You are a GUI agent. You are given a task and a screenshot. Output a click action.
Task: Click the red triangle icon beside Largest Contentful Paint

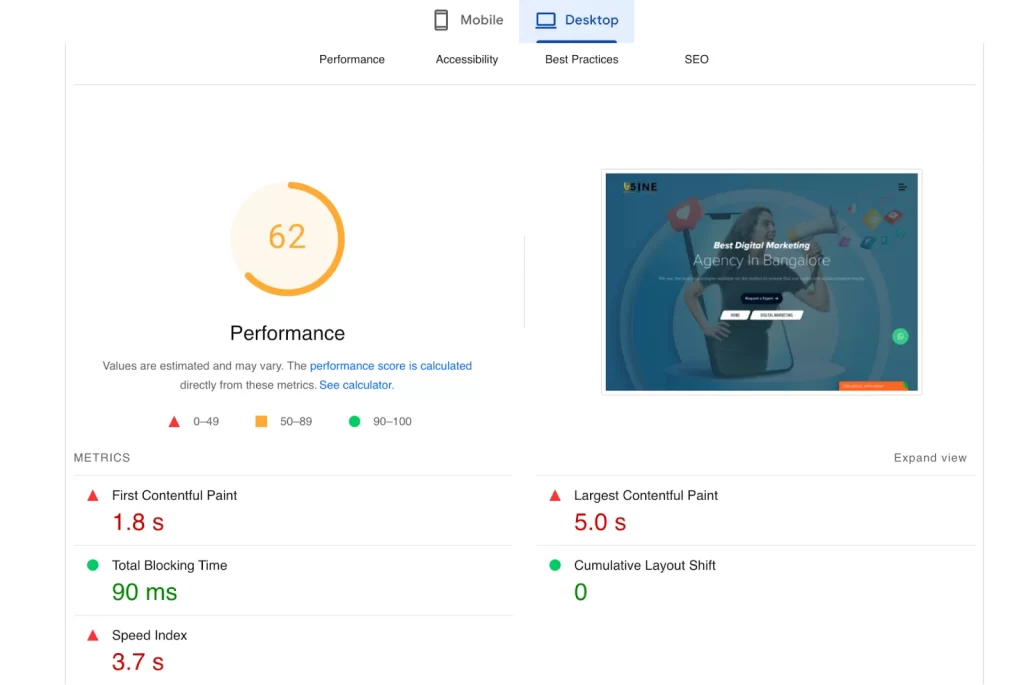555,494
